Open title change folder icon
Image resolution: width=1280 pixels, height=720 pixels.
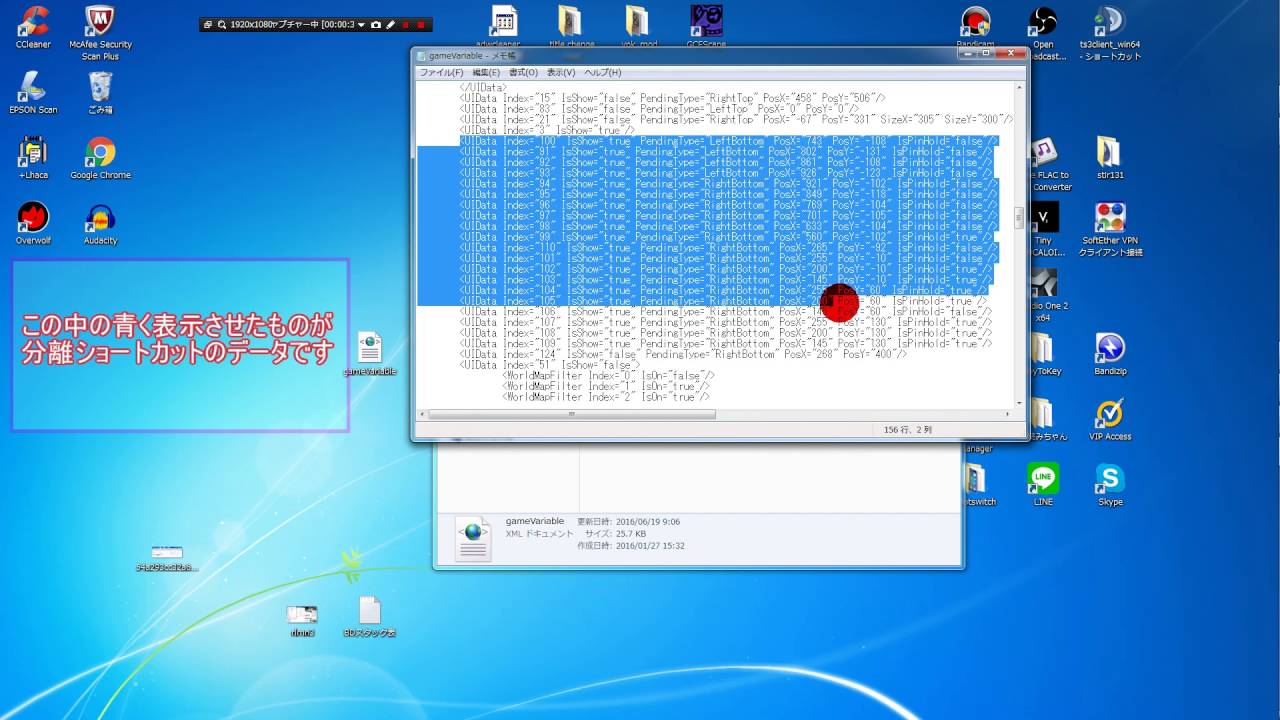tap(570, 27)
